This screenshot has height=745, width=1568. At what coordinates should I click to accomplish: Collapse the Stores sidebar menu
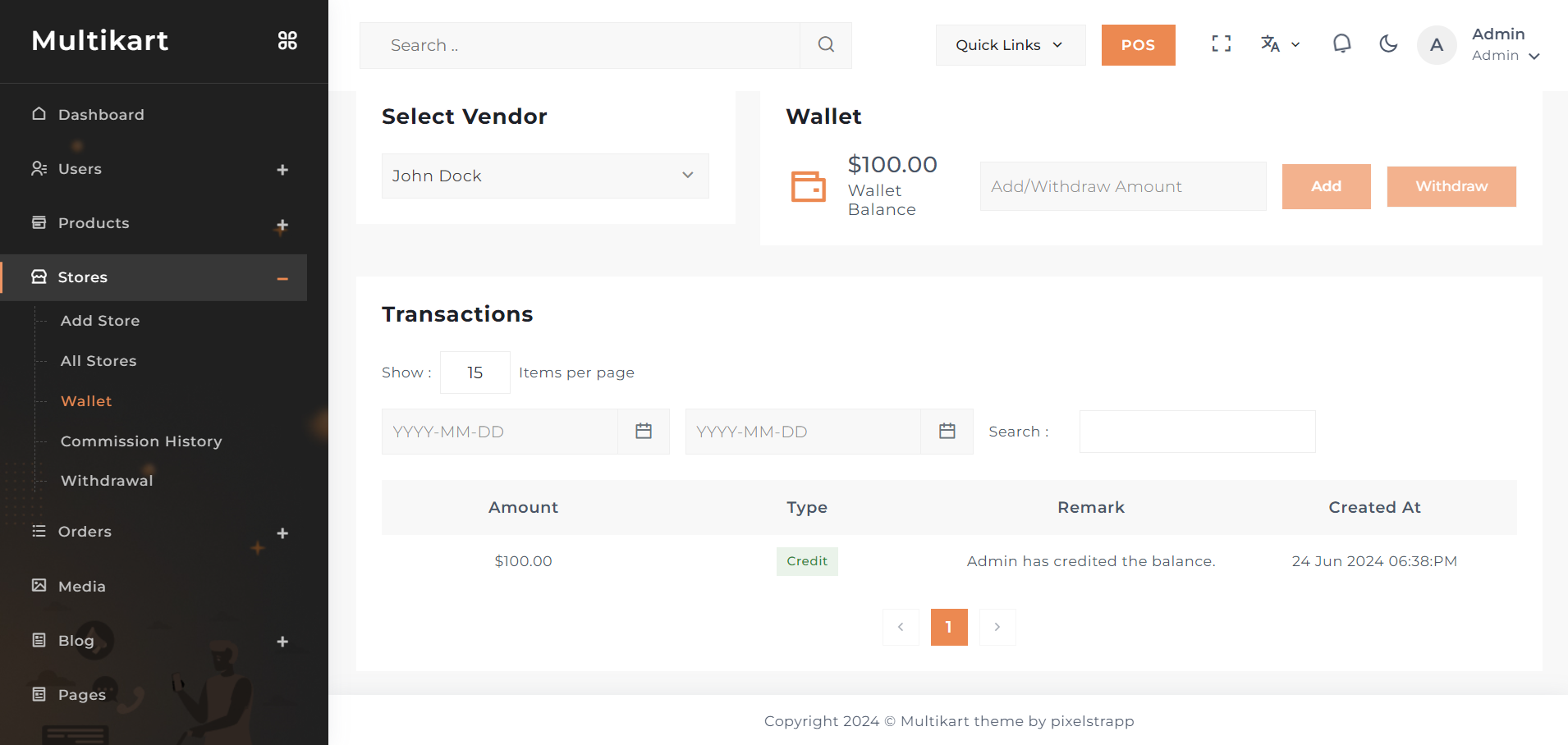coord(282,278)
